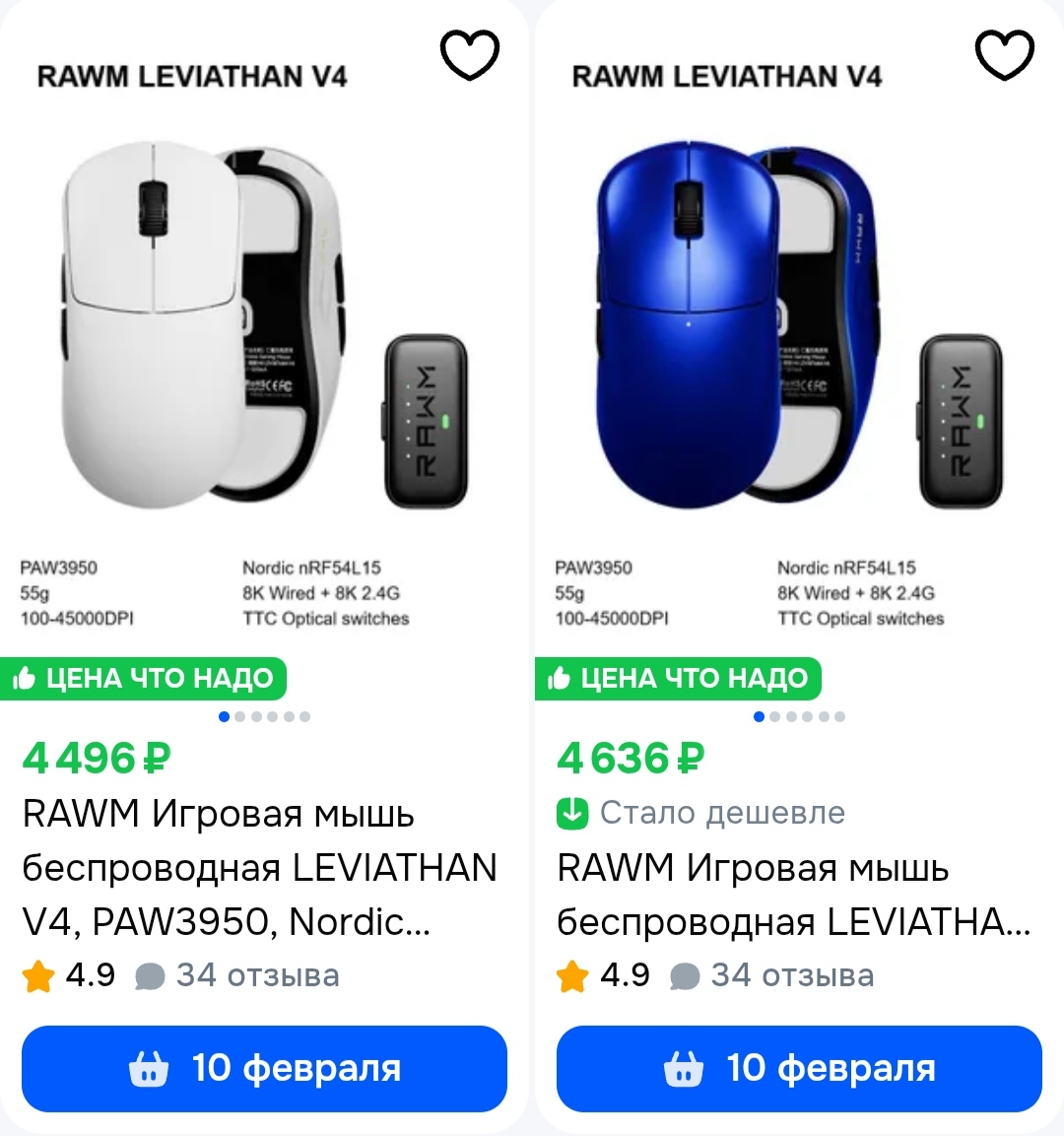1064x1136 pixels.
Task: Add white RAWM mouse to favorites heart
Action: pos(470,55)
